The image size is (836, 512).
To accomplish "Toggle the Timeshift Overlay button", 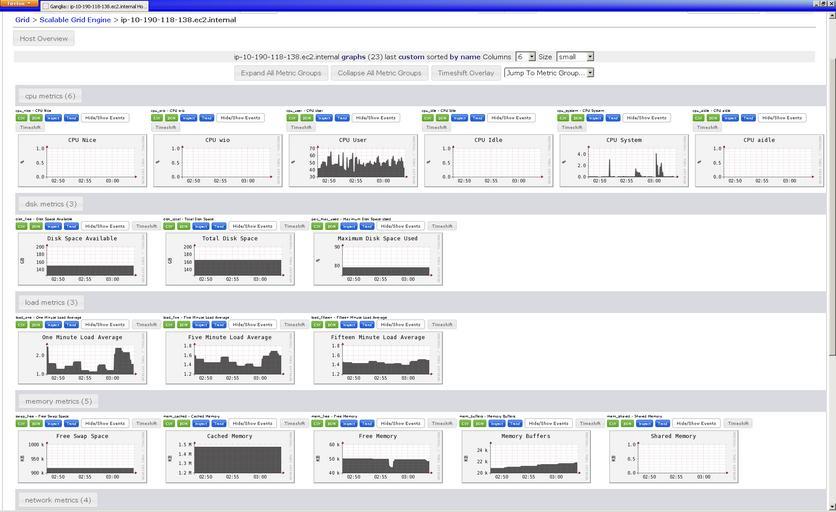I will coord(464,73).
